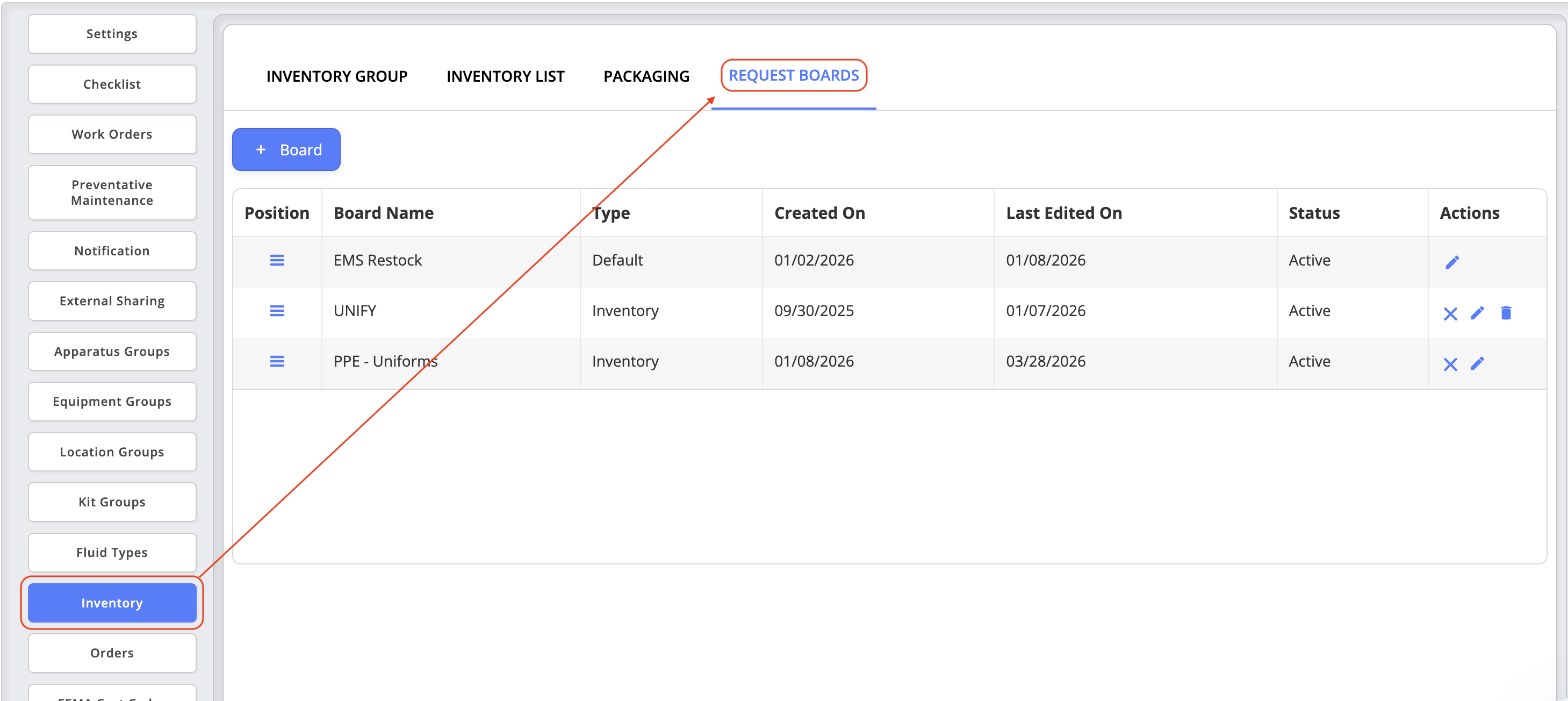
Task: Open the Inventory List tab
Action: point(505,77)
